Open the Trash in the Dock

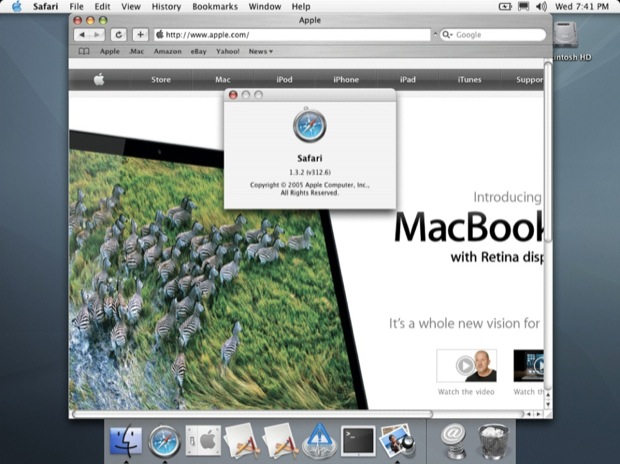coord(493,440)
